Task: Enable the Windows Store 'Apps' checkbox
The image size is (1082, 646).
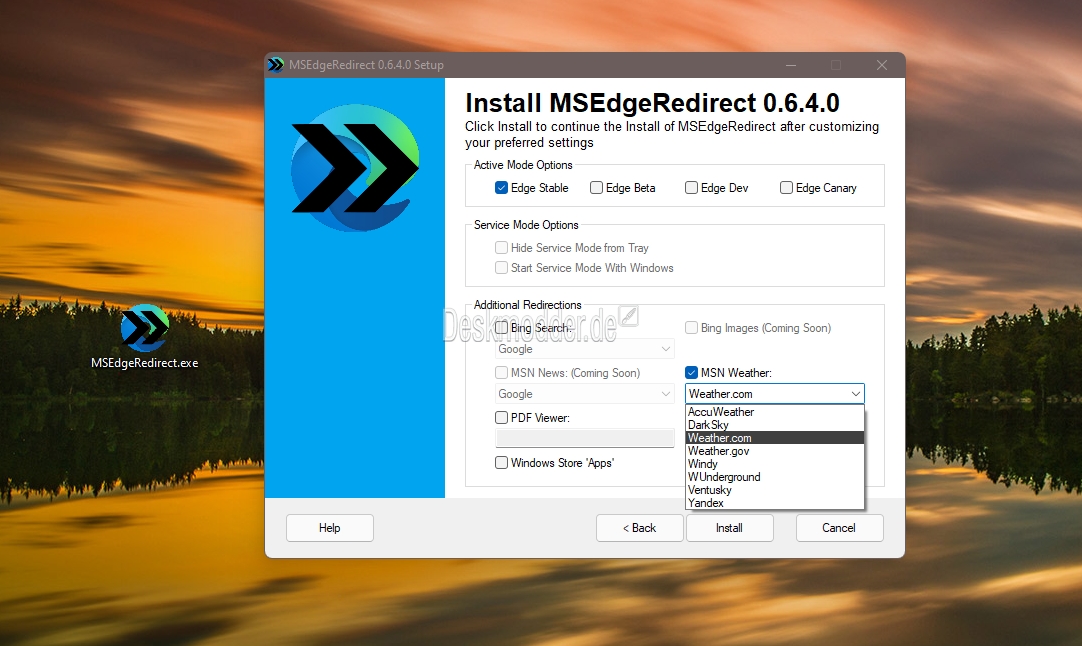Action: tap(502, 462)
